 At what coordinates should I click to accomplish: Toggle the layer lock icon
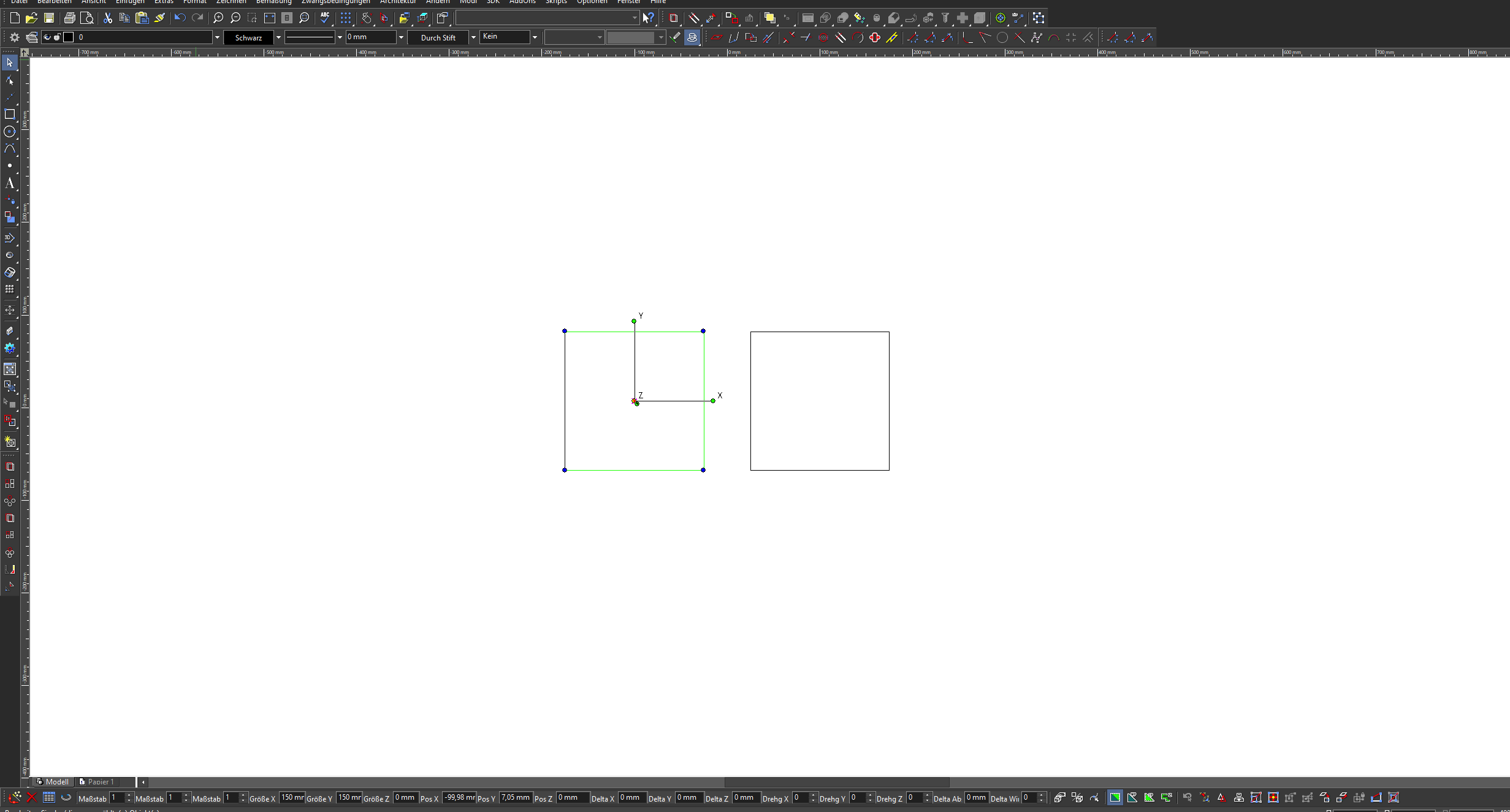[57, 37]
